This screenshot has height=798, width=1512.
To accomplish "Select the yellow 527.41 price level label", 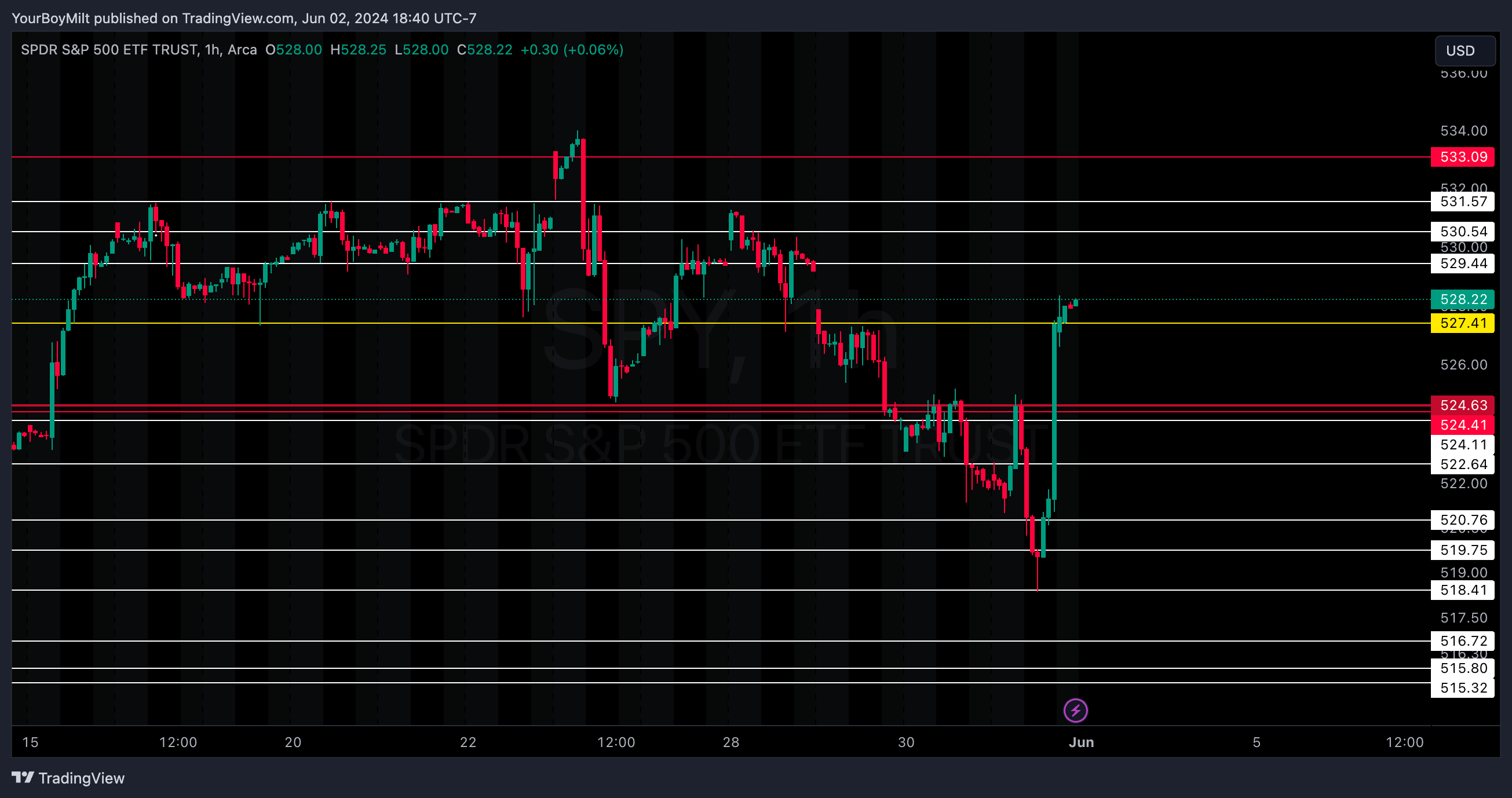I will click(1463, 323).
